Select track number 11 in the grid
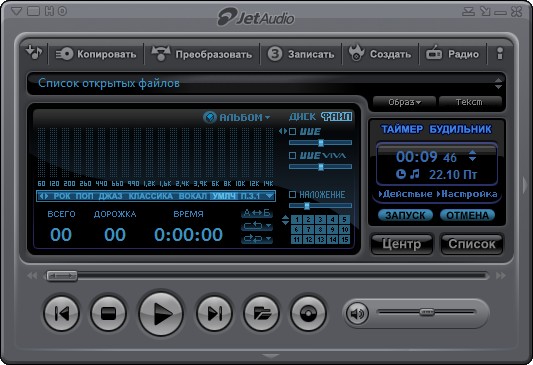Screen dimensions: 533x365 point(296,240)
